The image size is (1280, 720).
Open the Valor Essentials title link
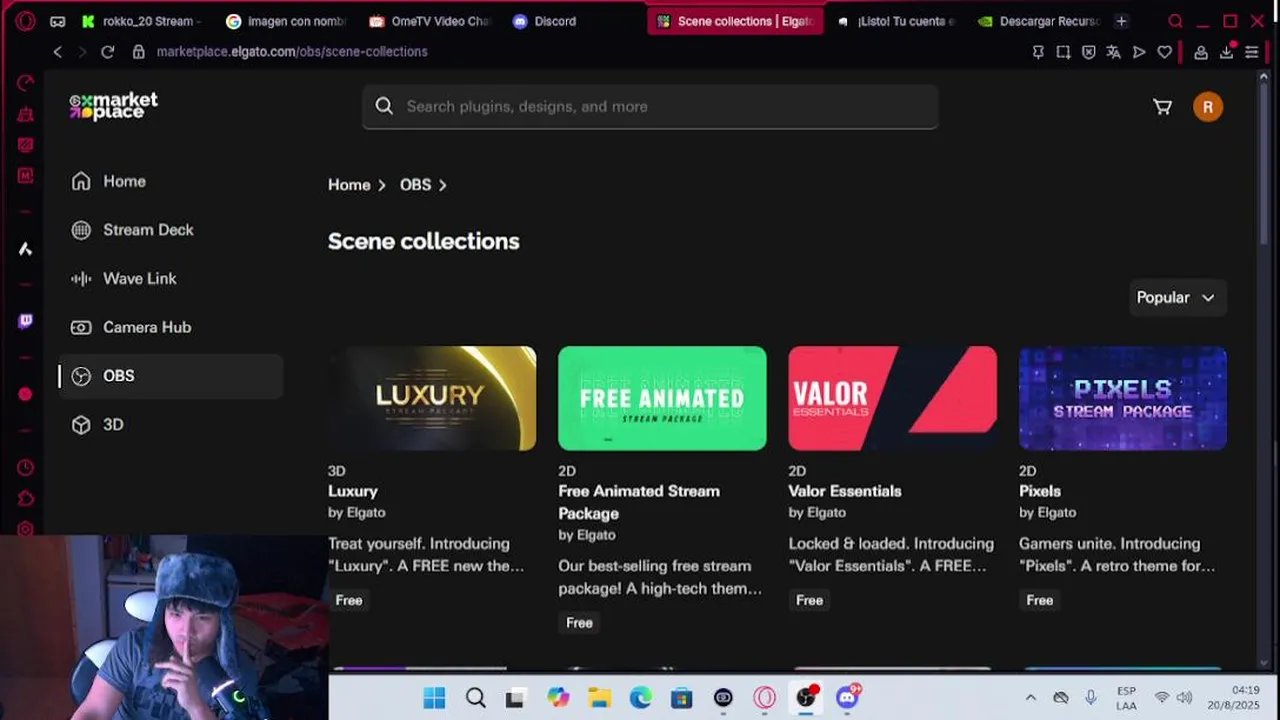845,491
